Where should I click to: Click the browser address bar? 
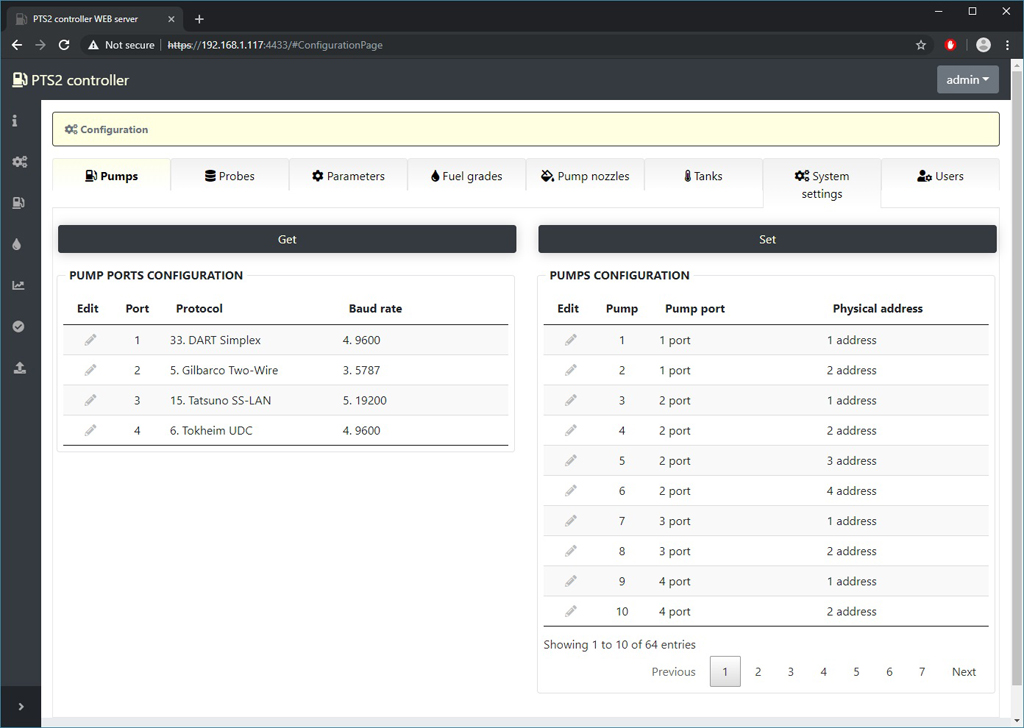(x=500, y=45)
